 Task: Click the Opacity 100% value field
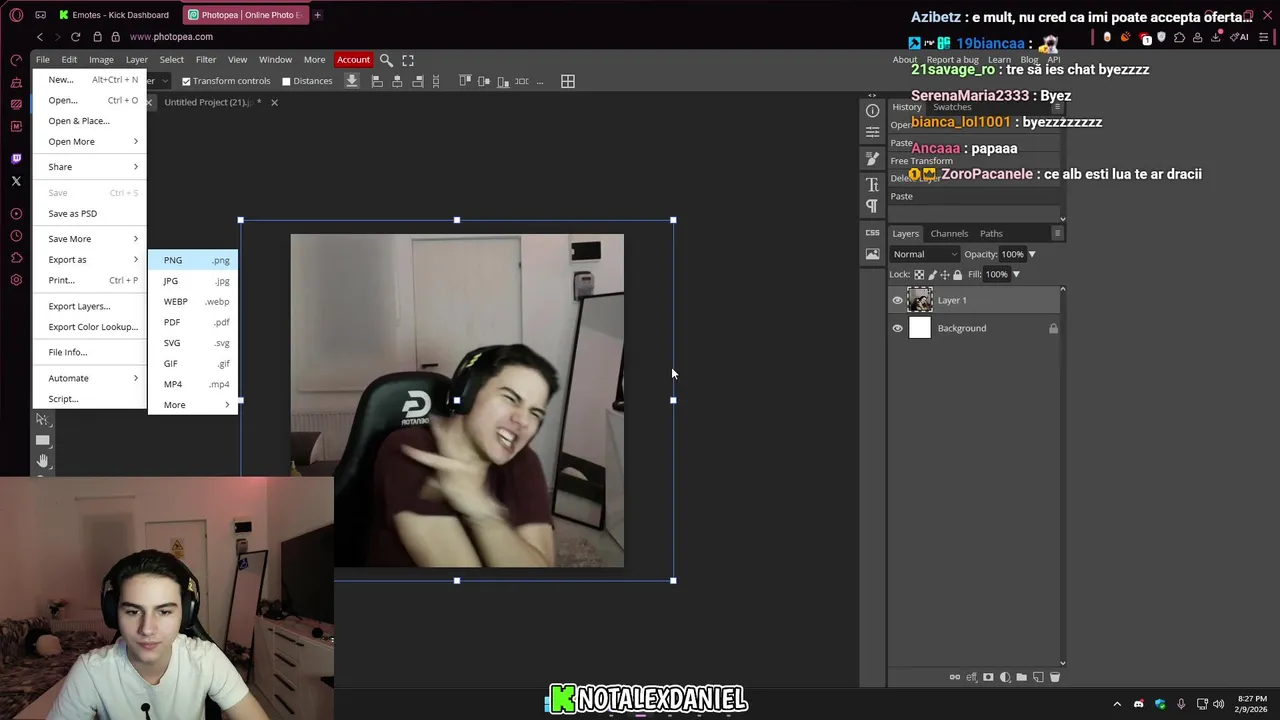tap(1012, 254)
